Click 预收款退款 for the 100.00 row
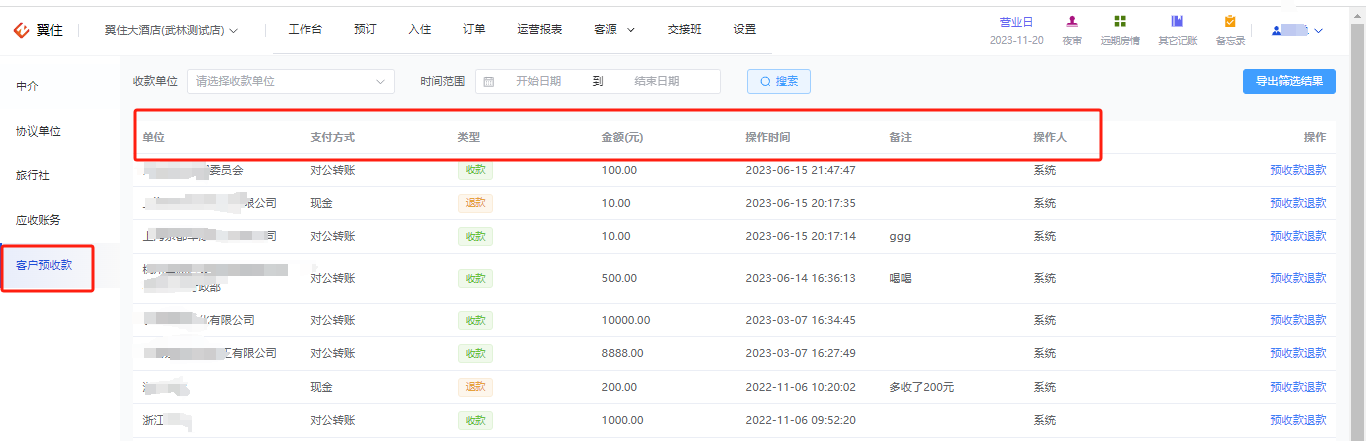This screenshot has height=441, width=1366. (1298, 170)
